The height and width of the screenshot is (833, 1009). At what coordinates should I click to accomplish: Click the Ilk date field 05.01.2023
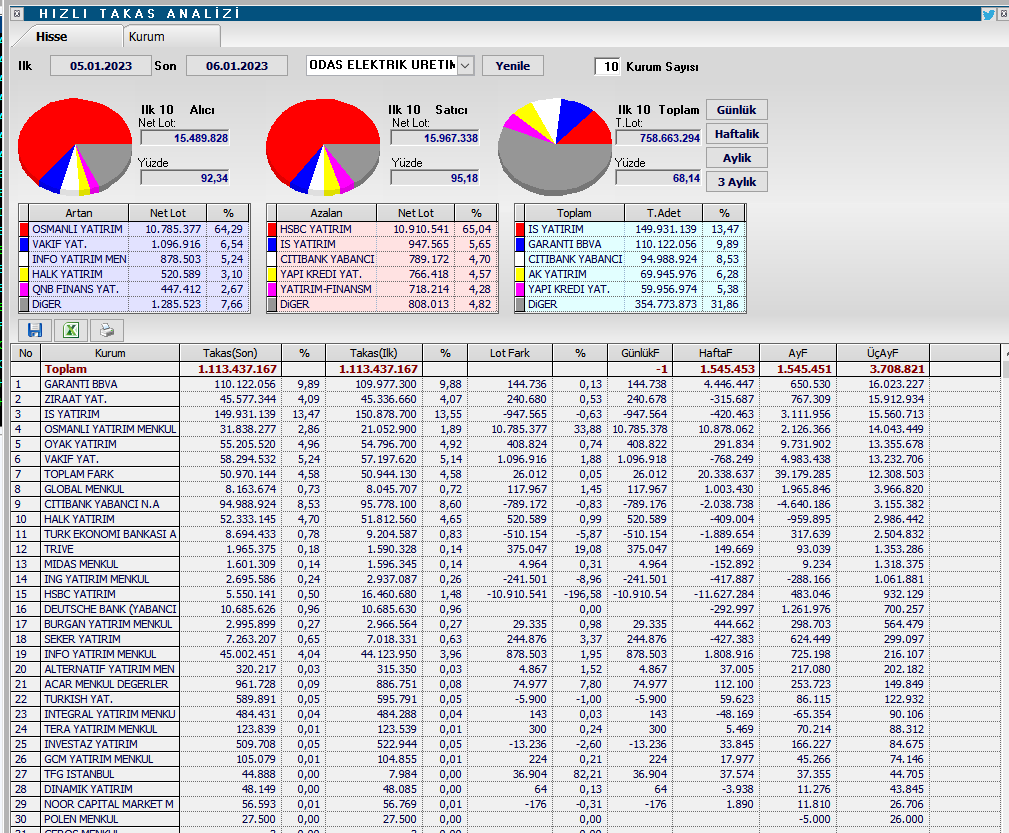pos(101,66)
